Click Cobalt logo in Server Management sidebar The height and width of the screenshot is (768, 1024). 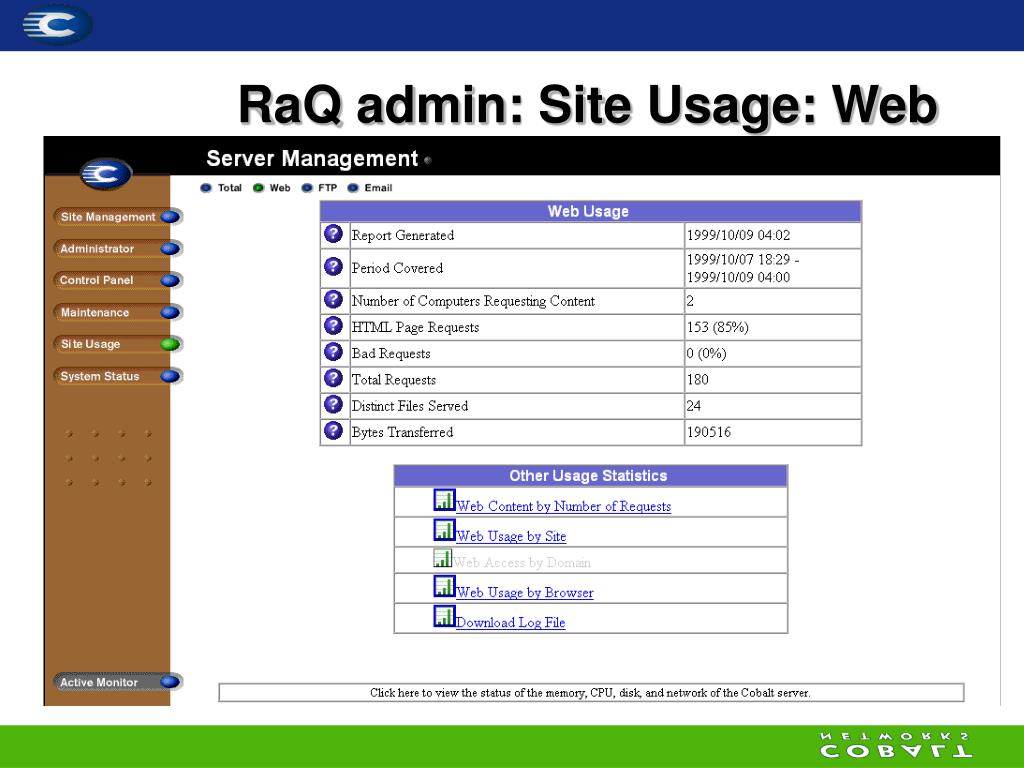(106, 174)
